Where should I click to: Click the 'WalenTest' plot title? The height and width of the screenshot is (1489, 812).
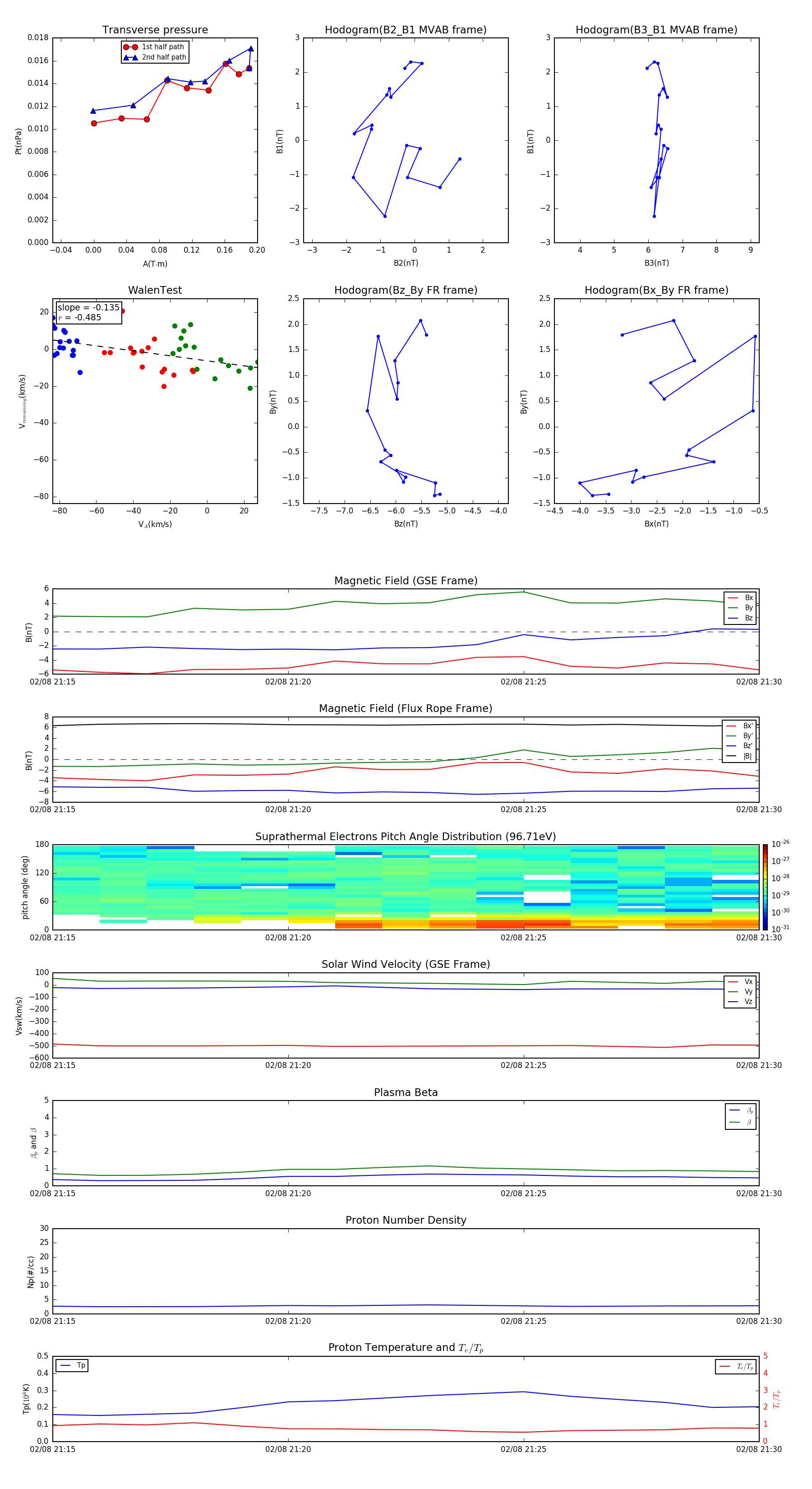coord(155,290)
